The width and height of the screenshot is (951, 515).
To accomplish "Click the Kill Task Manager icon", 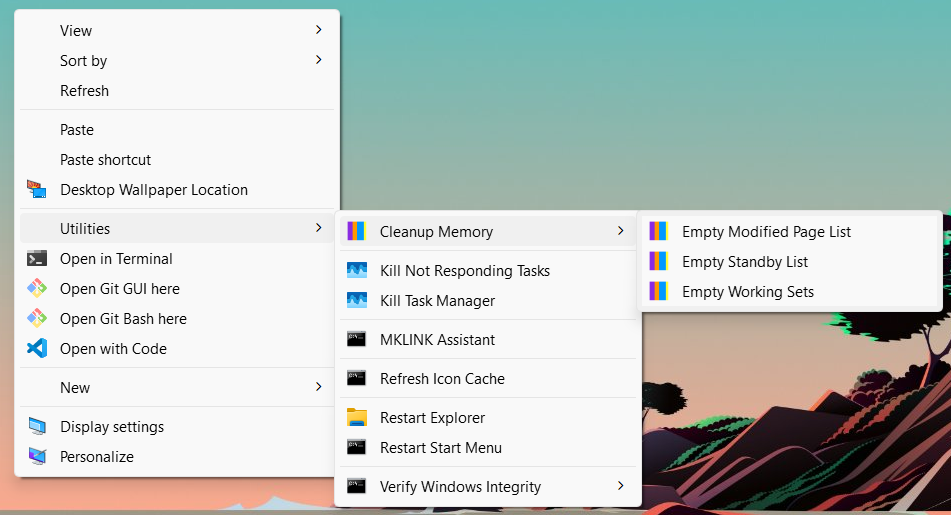I will click(x=357, y=301).
